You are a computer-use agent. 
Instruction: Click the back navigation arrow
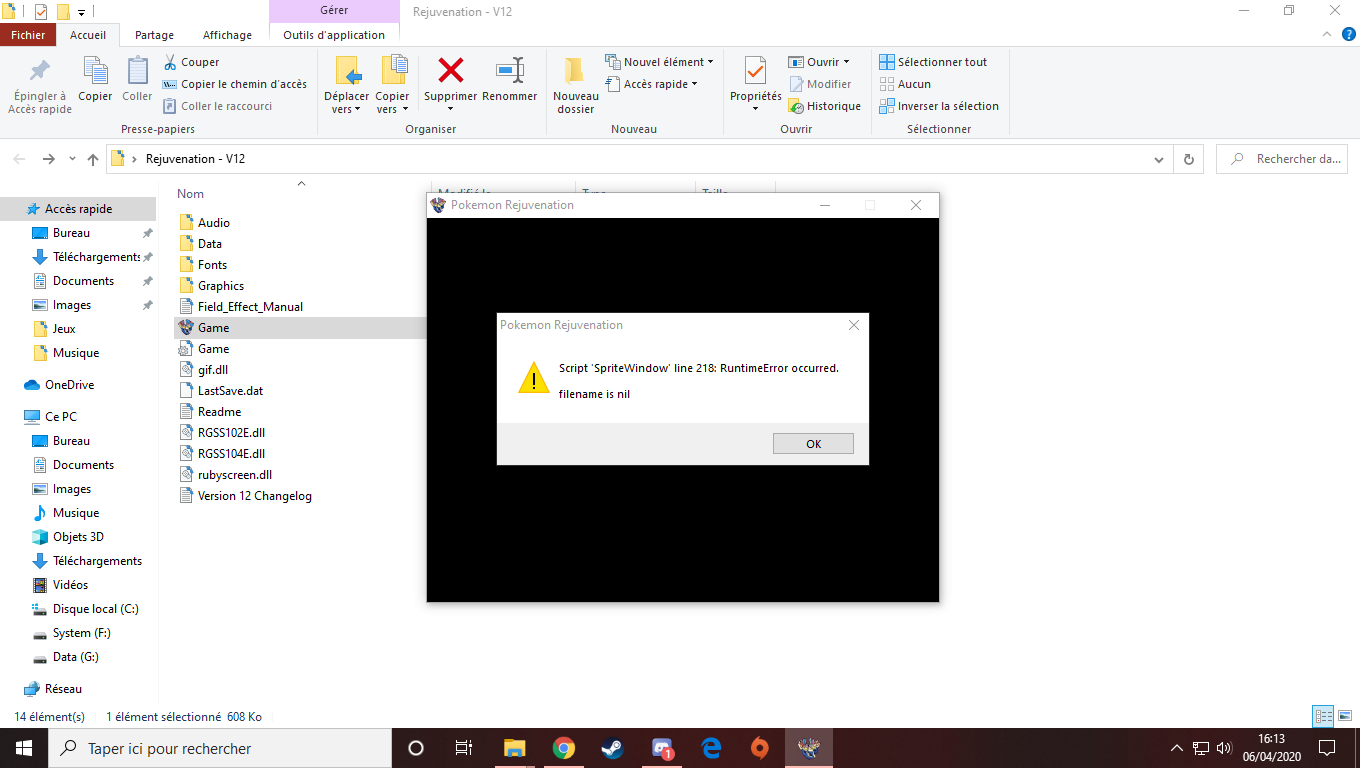pyautogui.click(x=20, y=159)
